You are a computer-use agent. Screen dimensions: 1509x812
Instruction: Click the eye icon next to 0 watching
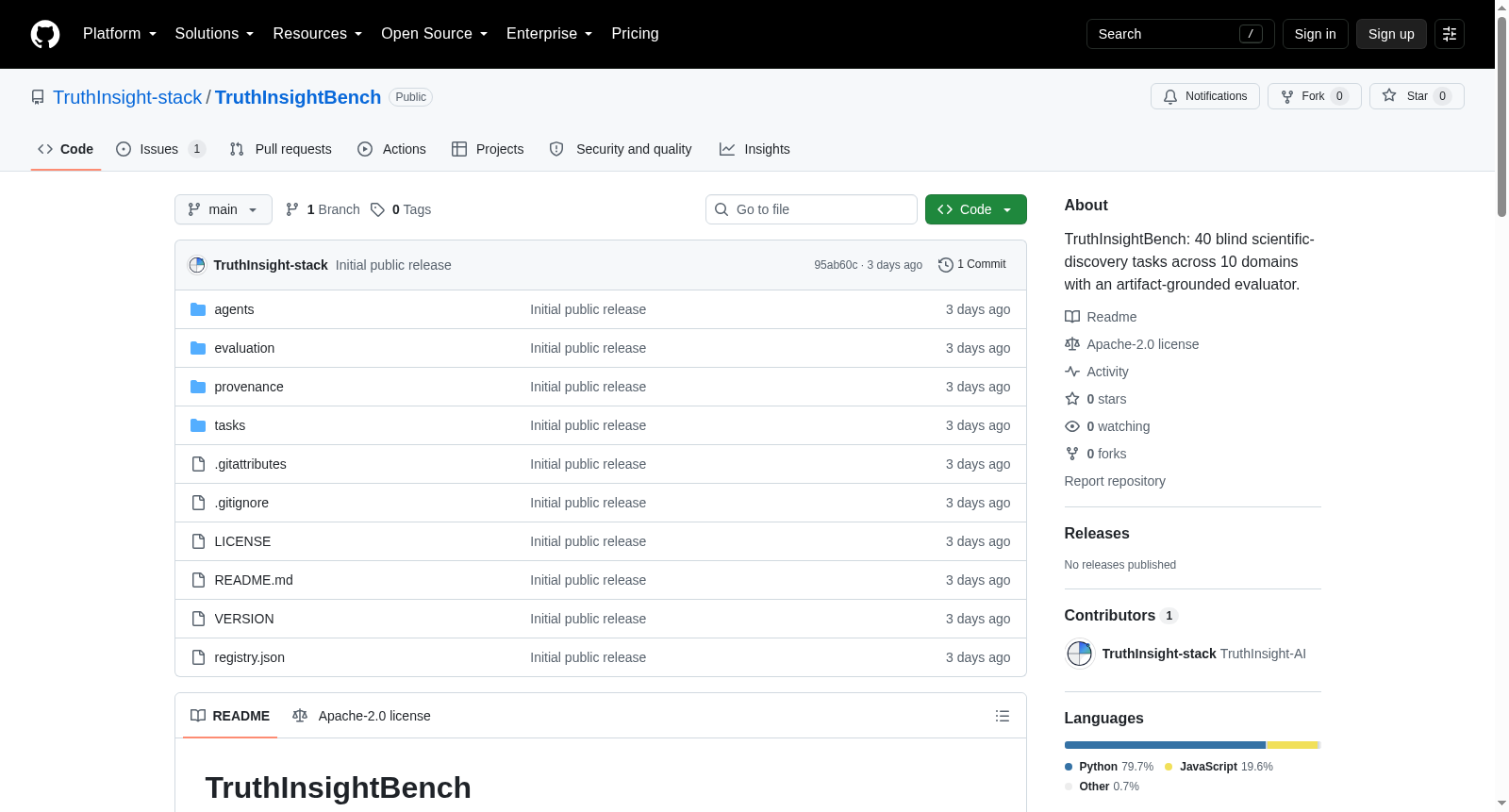(1072, 426)
